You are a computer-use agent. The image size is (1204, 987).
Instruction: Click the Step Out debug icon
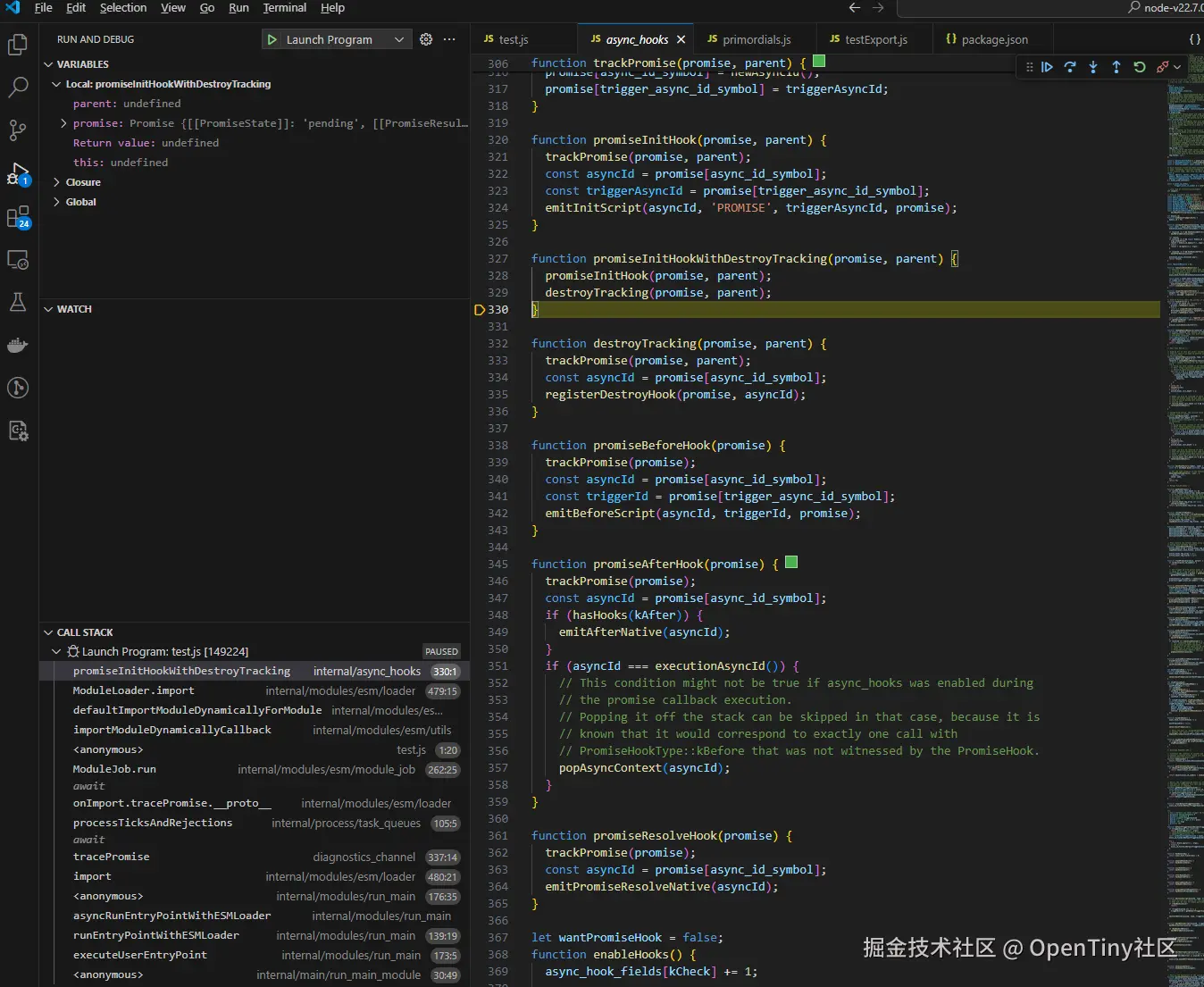coord(1116,67)
